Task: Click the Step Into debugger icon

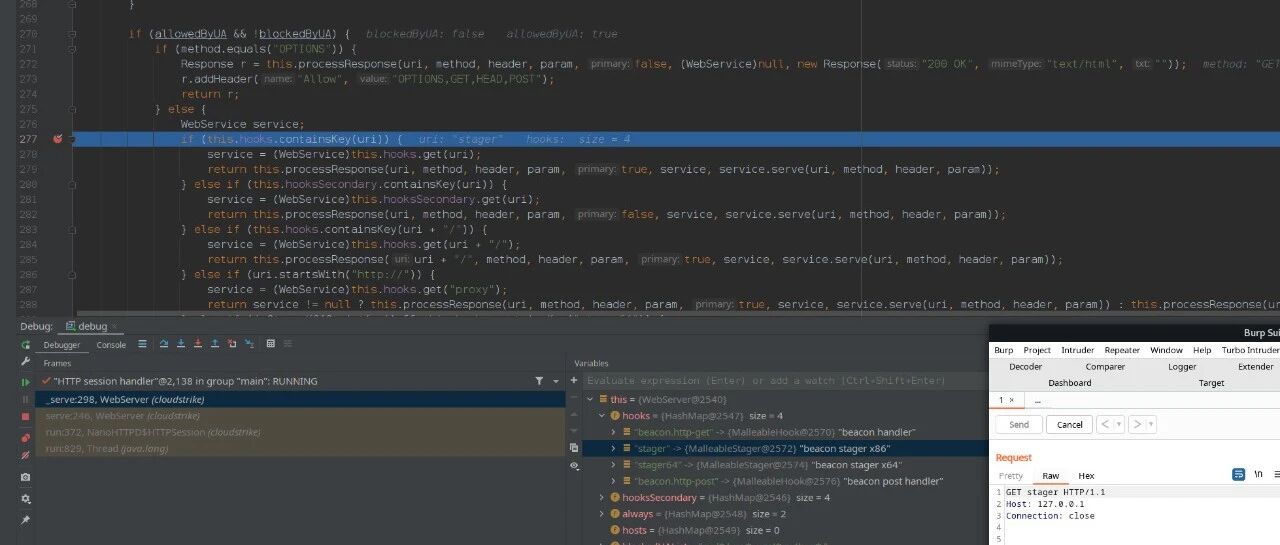Action: point(179,344)
